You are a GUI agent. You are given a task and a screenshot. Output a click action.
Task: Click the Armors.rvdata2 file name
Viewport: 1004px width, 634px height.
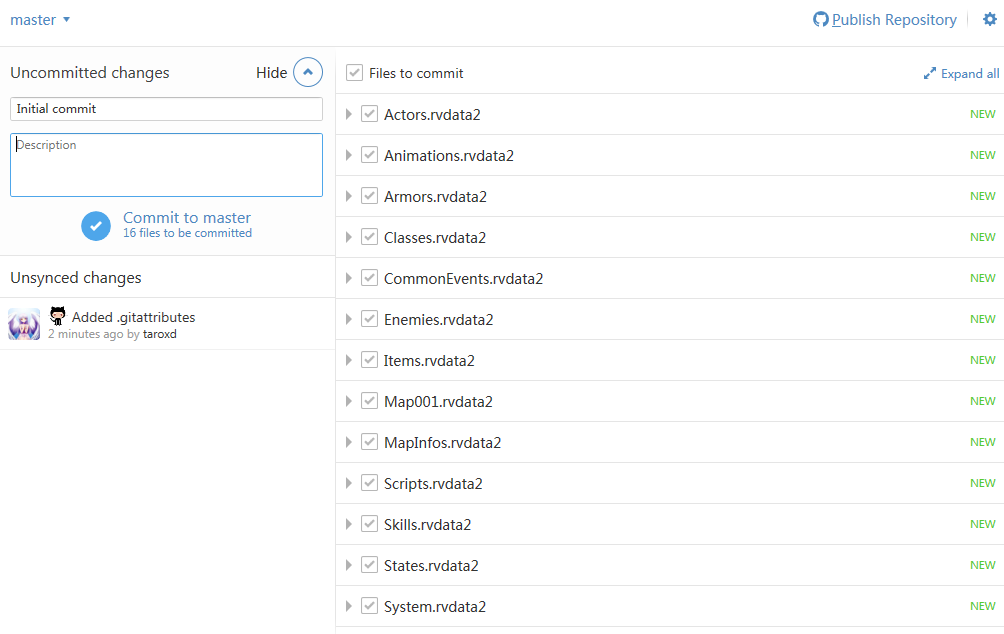(x=435, y=197)
